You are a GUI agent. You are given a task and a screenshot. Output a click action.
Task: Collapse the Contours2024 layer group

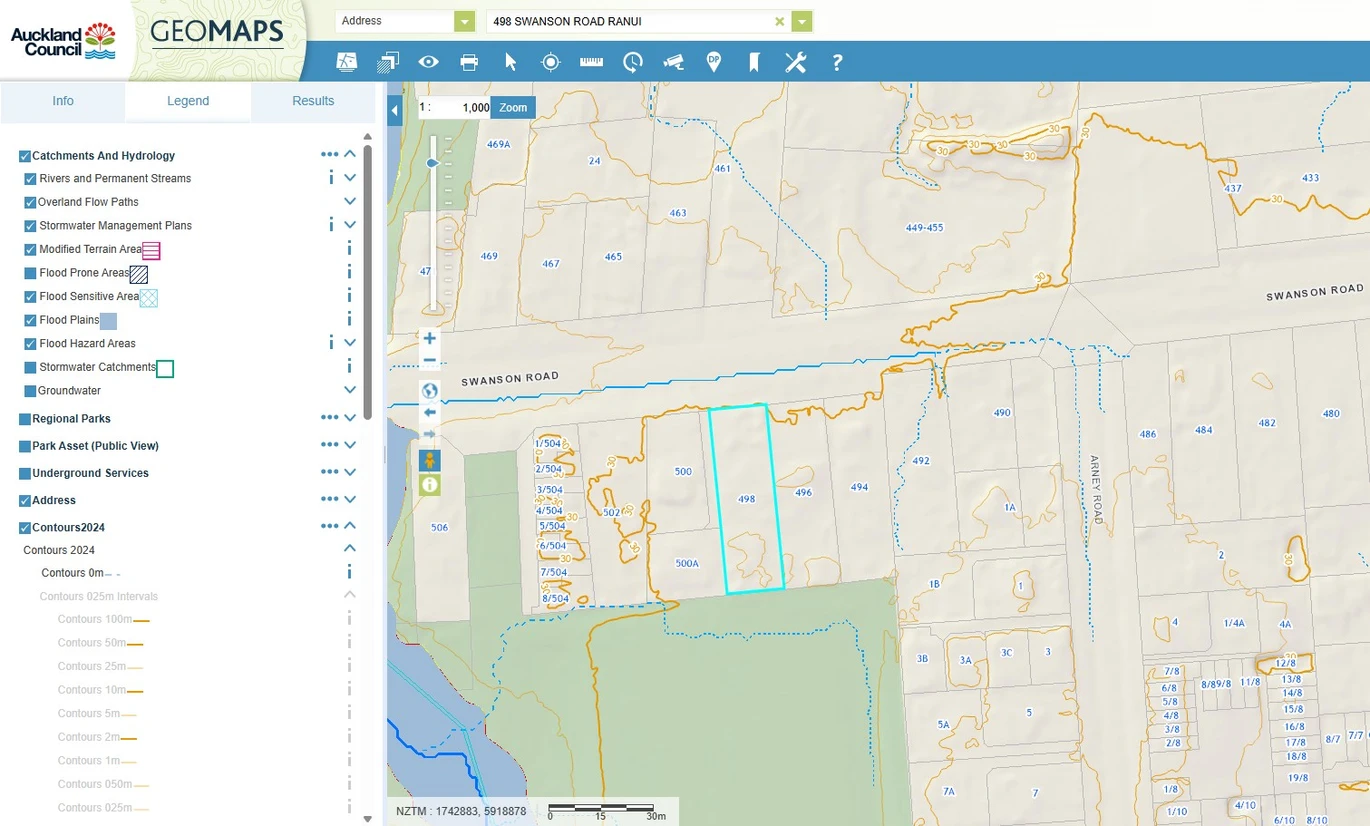coord(350,526)
